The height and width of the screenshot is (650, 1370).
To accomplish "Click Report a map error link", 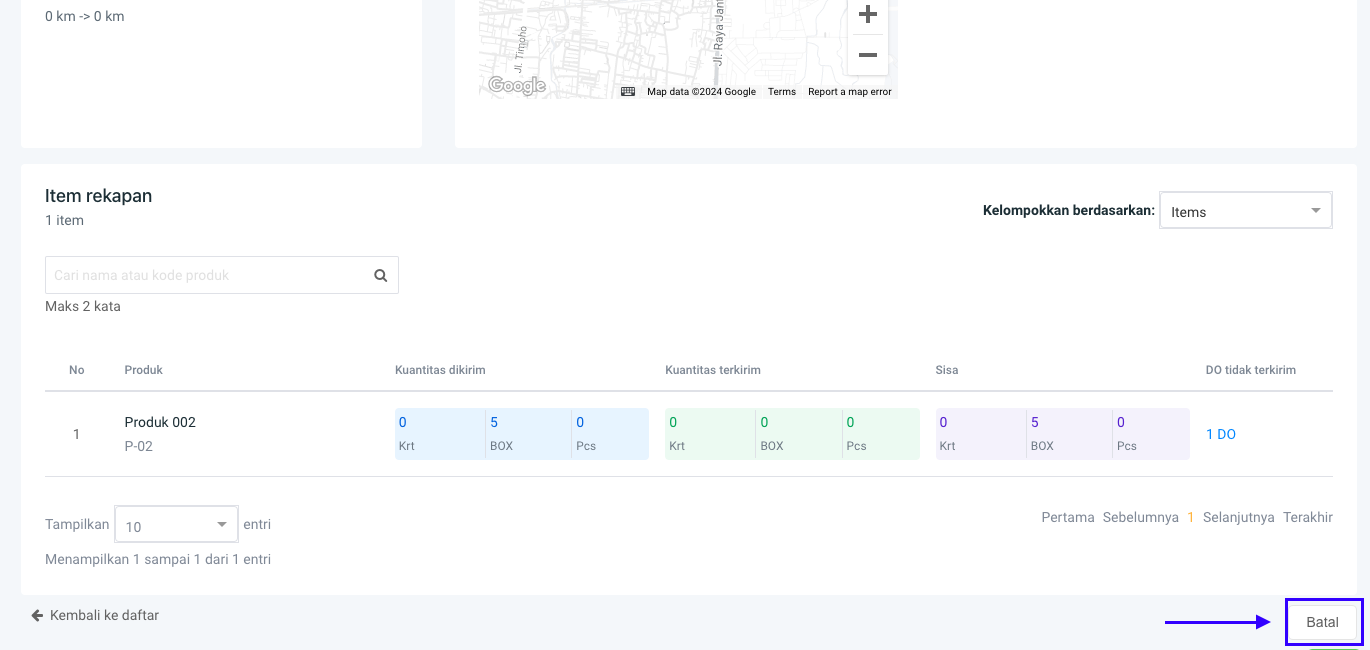I will [x=849, y=92].
